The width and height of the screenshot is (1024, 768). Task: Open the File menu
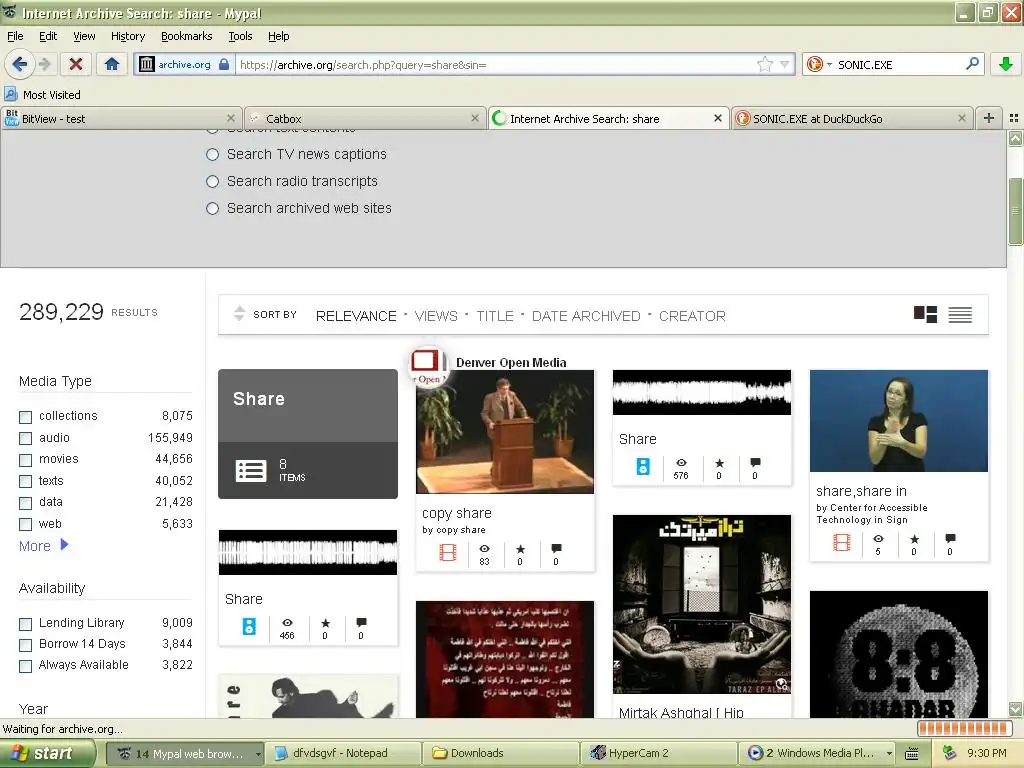point(15,36)
